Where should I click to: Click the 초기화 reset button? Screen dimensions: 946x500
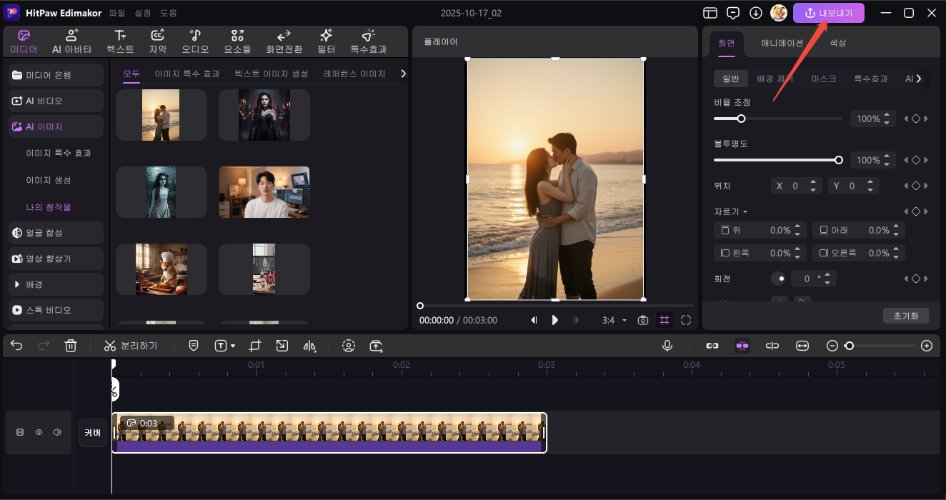(x=906, y=316)
